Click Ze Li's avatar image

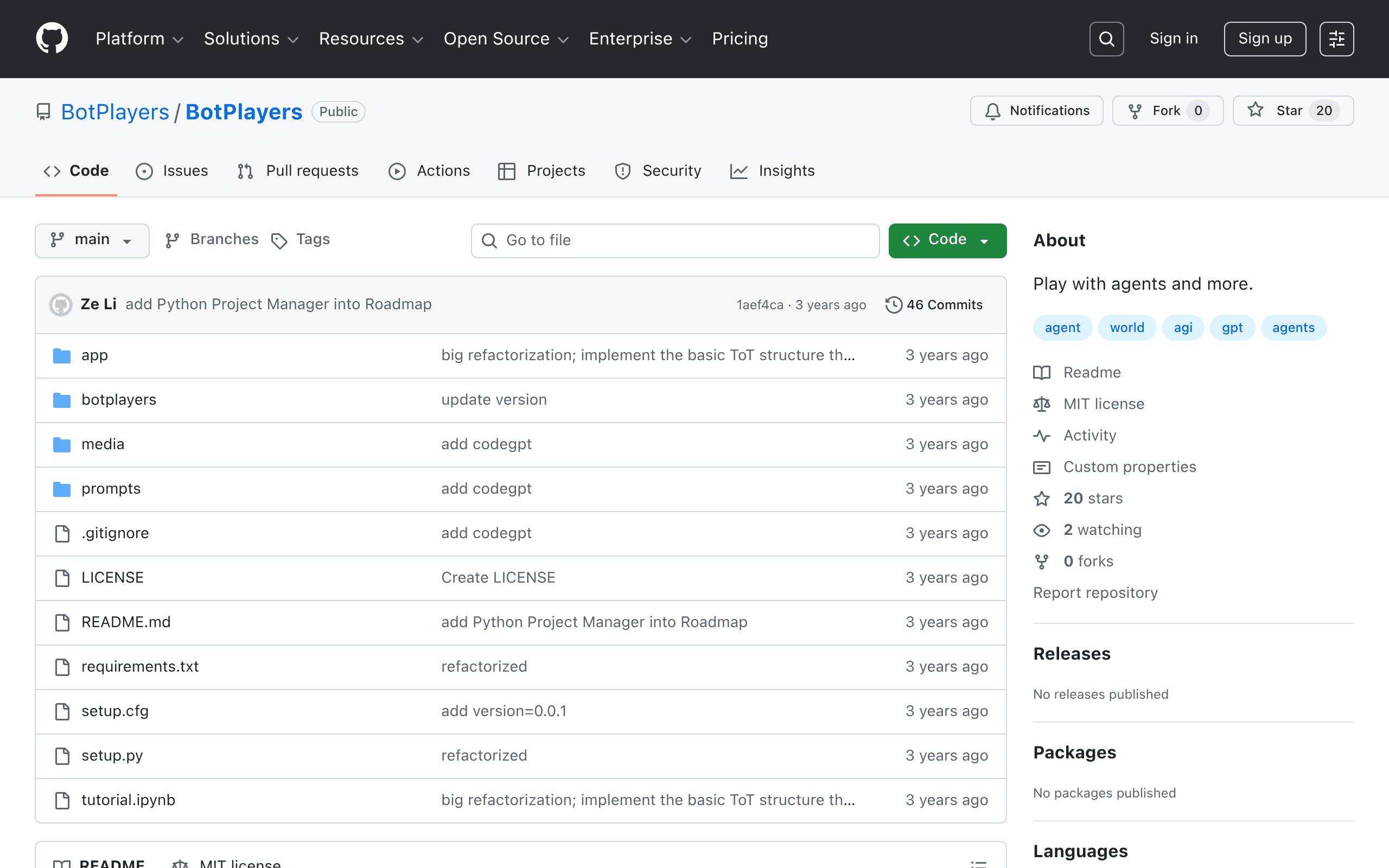click(x=60, y=304)
